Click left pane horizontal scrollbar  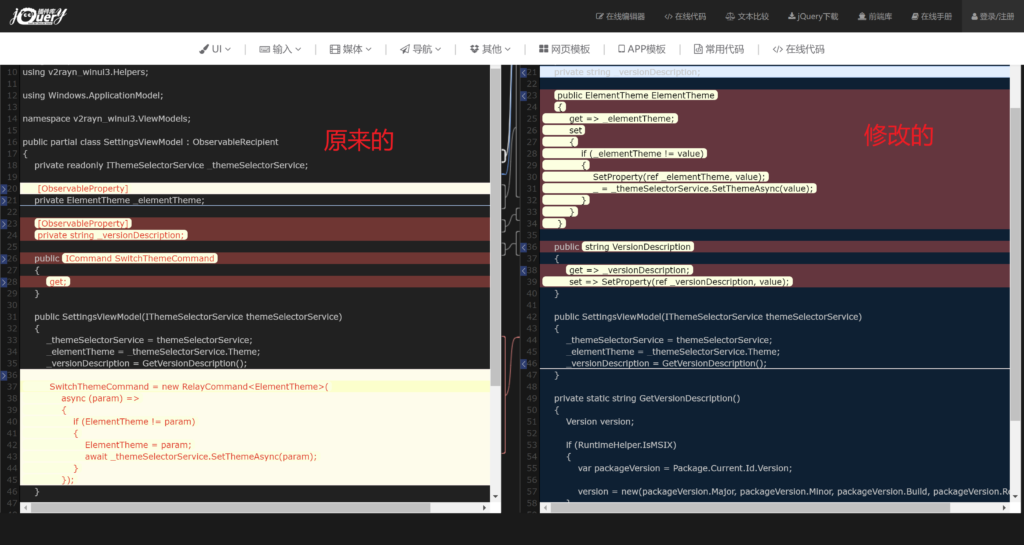point(231,507)
